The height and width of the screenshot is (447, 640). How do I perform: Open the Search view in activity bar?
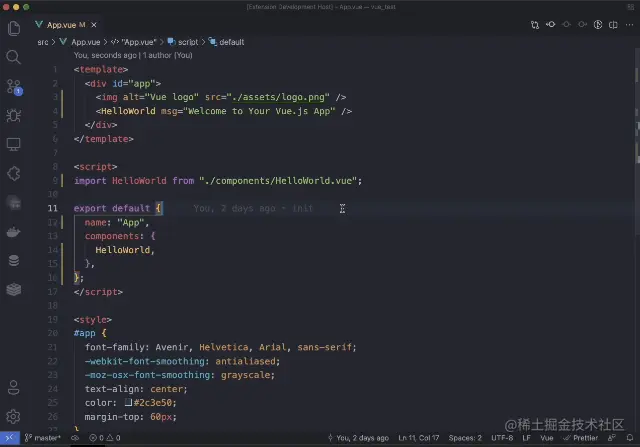[13, 57]
